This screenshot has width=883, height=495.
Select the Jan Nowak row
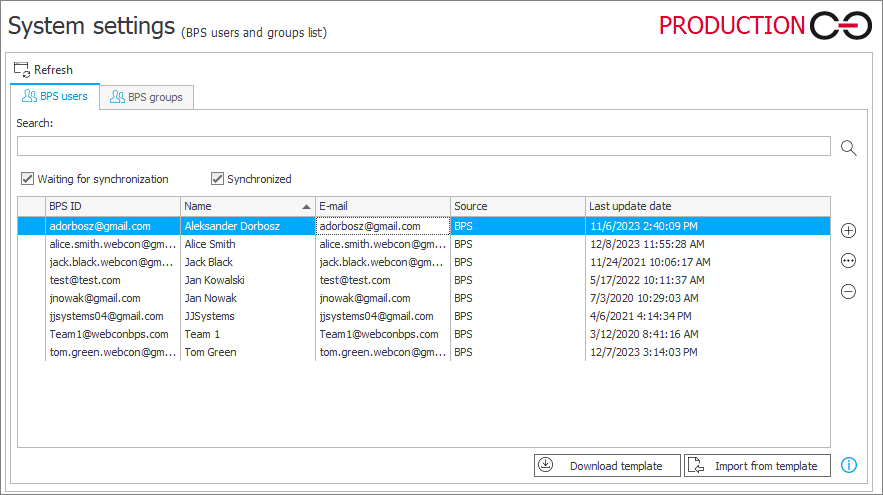(423, 298)
